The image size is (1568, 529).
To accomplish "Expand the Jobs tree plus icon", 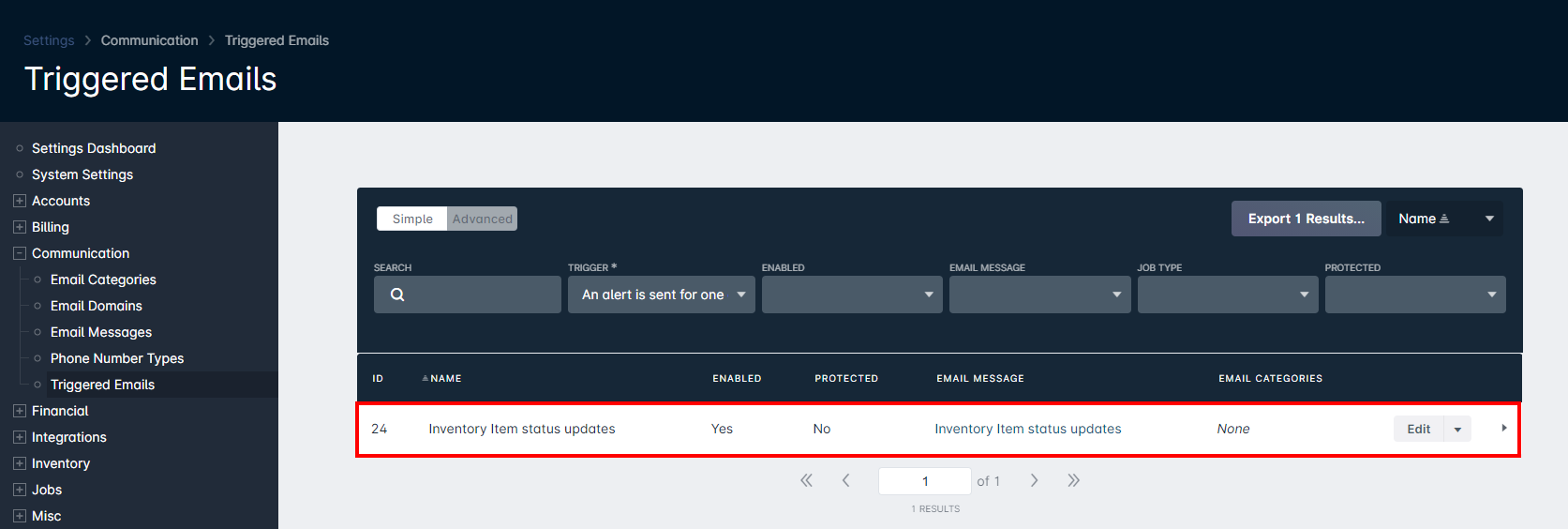I will pyautogui.click(x=19, y=490).
